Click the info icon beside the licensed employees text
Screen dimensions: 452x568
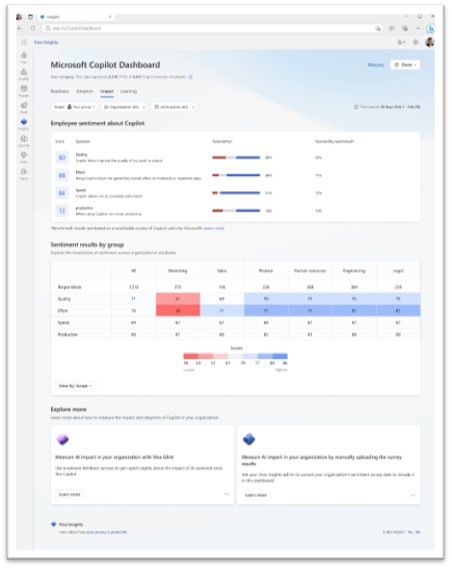click(191, 77)
